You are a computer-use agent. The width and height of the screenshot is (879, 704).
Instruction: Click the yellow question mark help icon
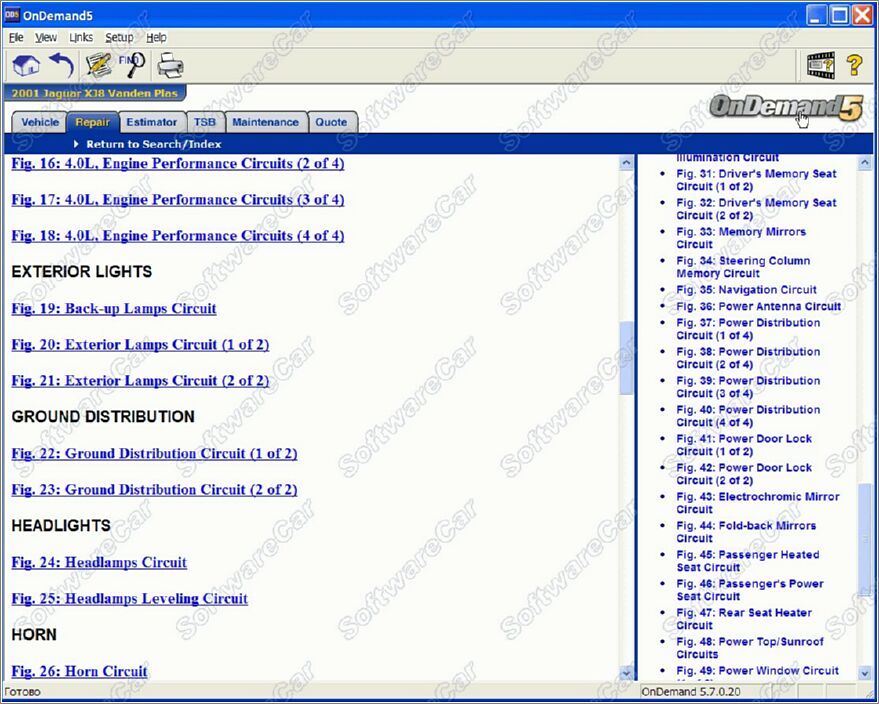(x=854, y=66)
